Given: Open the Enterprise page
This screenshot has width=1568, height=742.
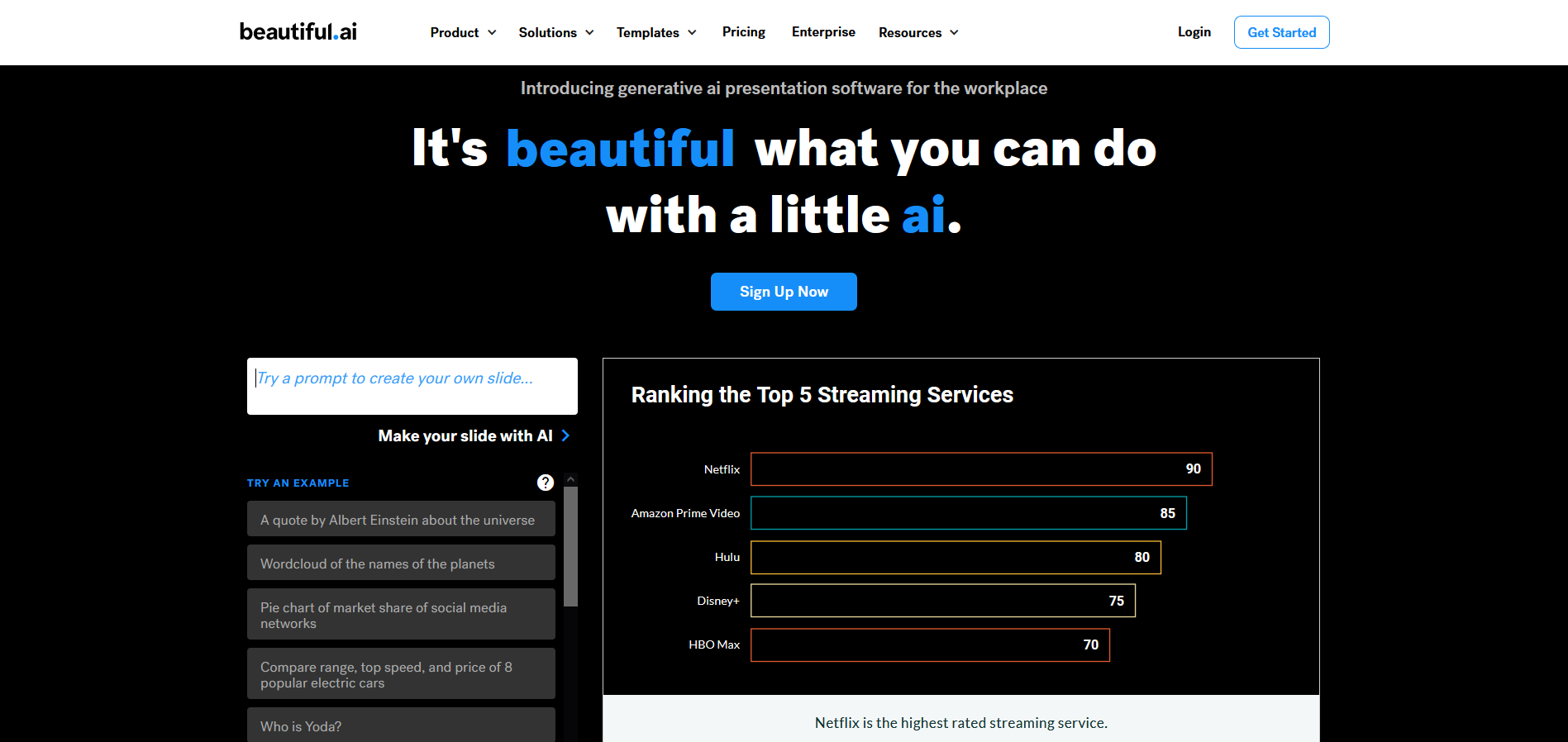Looking at the screenshot, I should [x=823, y=31].
